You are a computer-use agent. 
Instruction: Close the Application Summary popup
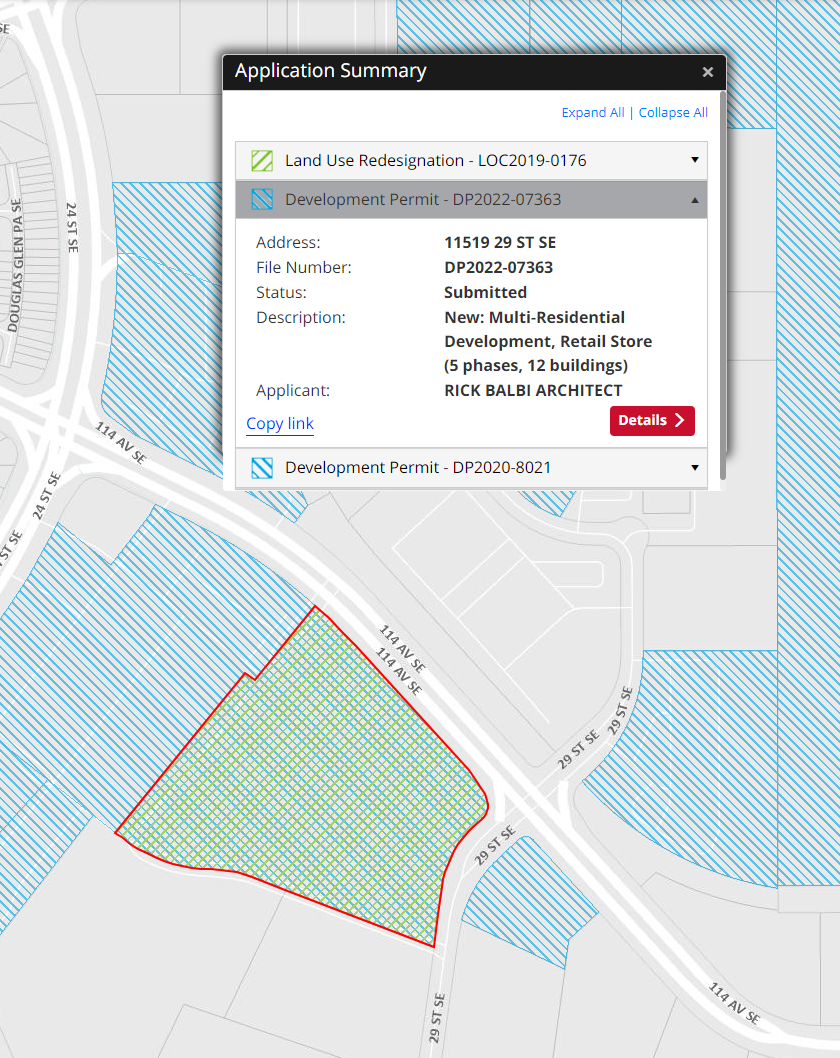click(707, 72)
